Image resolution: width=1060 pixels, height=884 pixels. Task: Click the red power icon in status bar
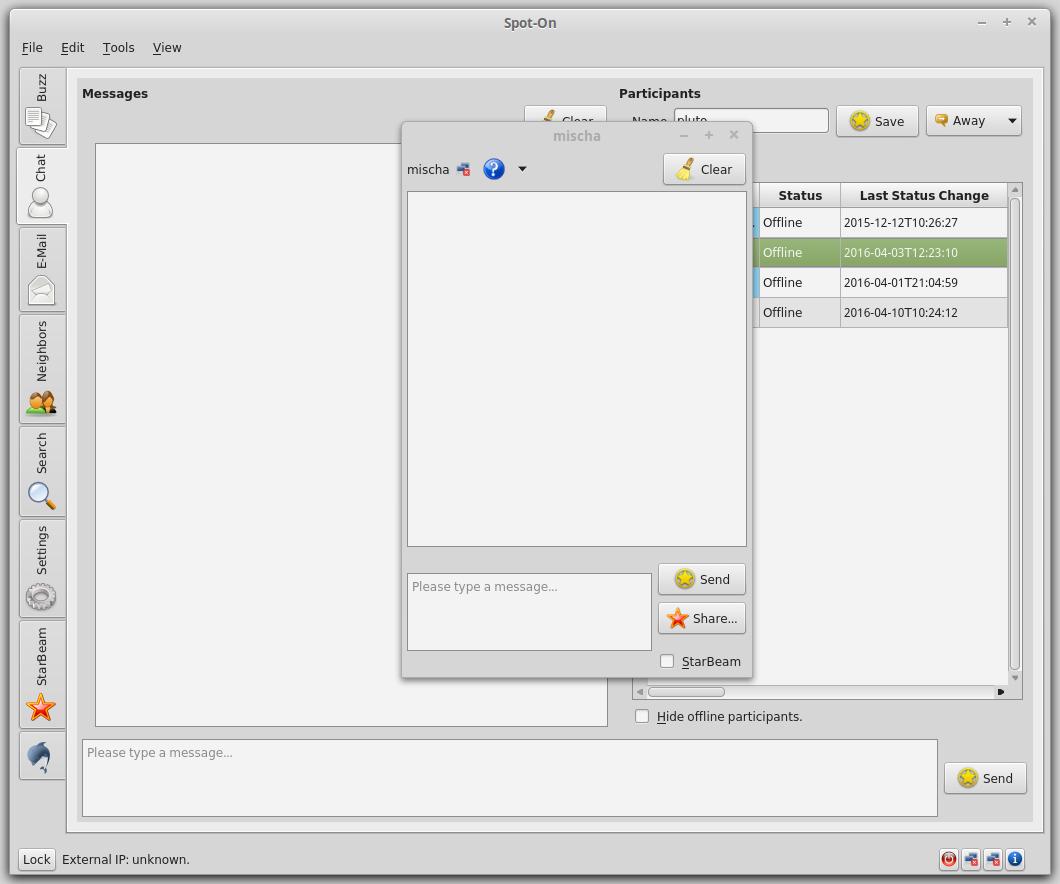(x=949, y=859)
